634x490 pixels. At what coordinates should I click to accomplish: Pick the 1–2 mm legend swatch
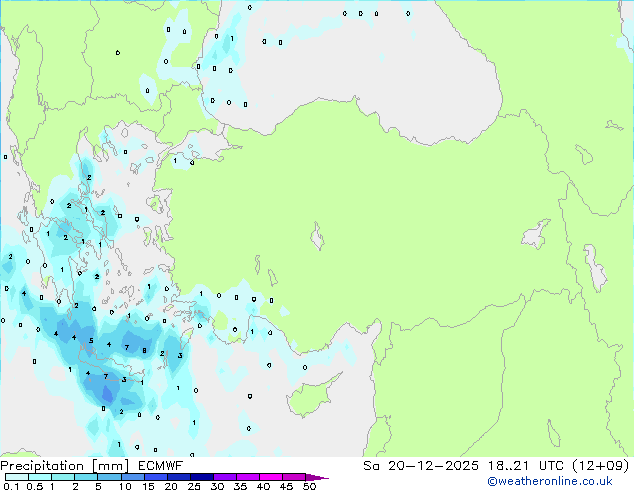[x=63, y=477]
